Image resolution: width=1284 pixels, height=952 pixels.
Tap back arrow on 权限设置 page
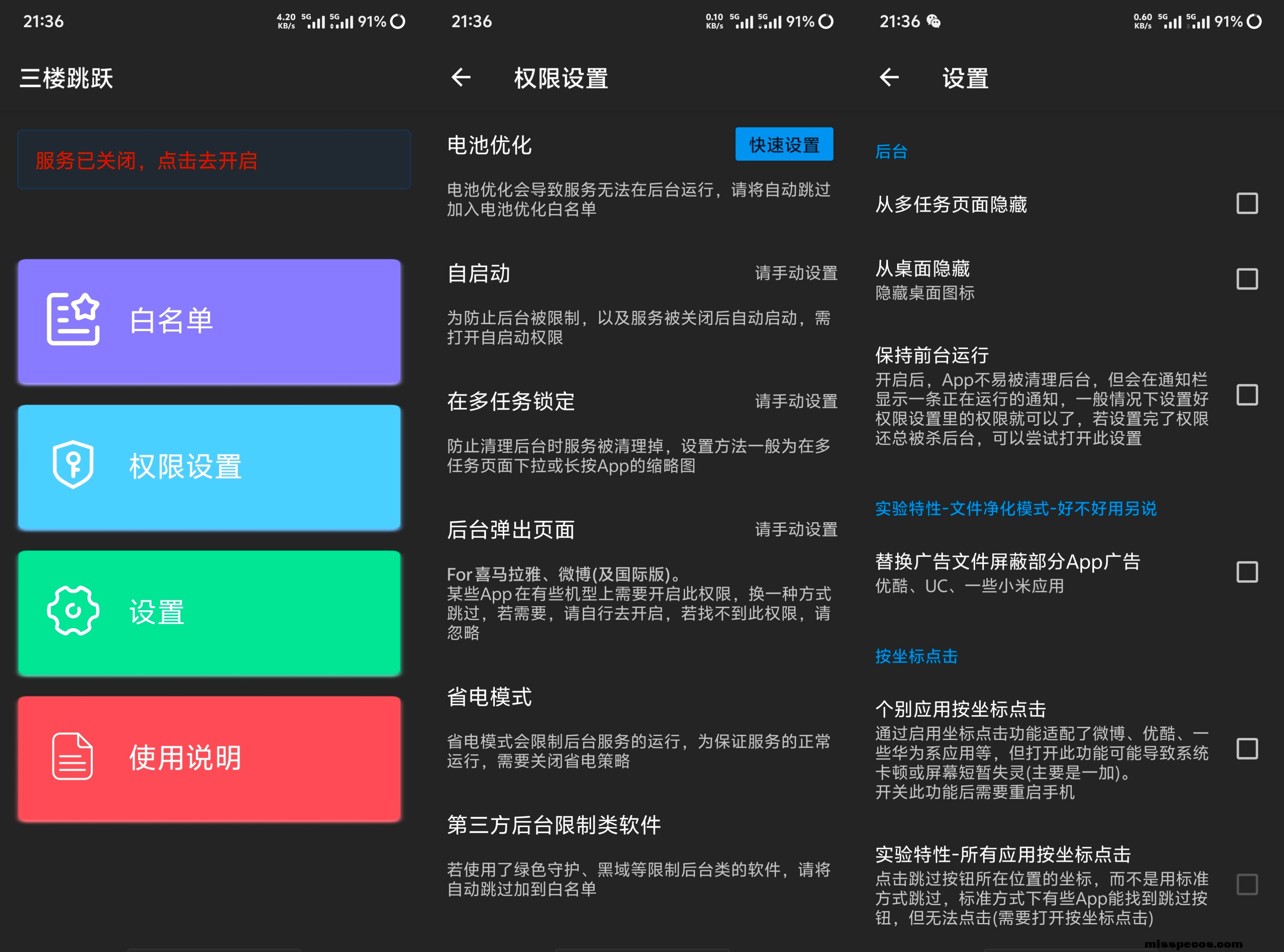[x=461, y=77]
